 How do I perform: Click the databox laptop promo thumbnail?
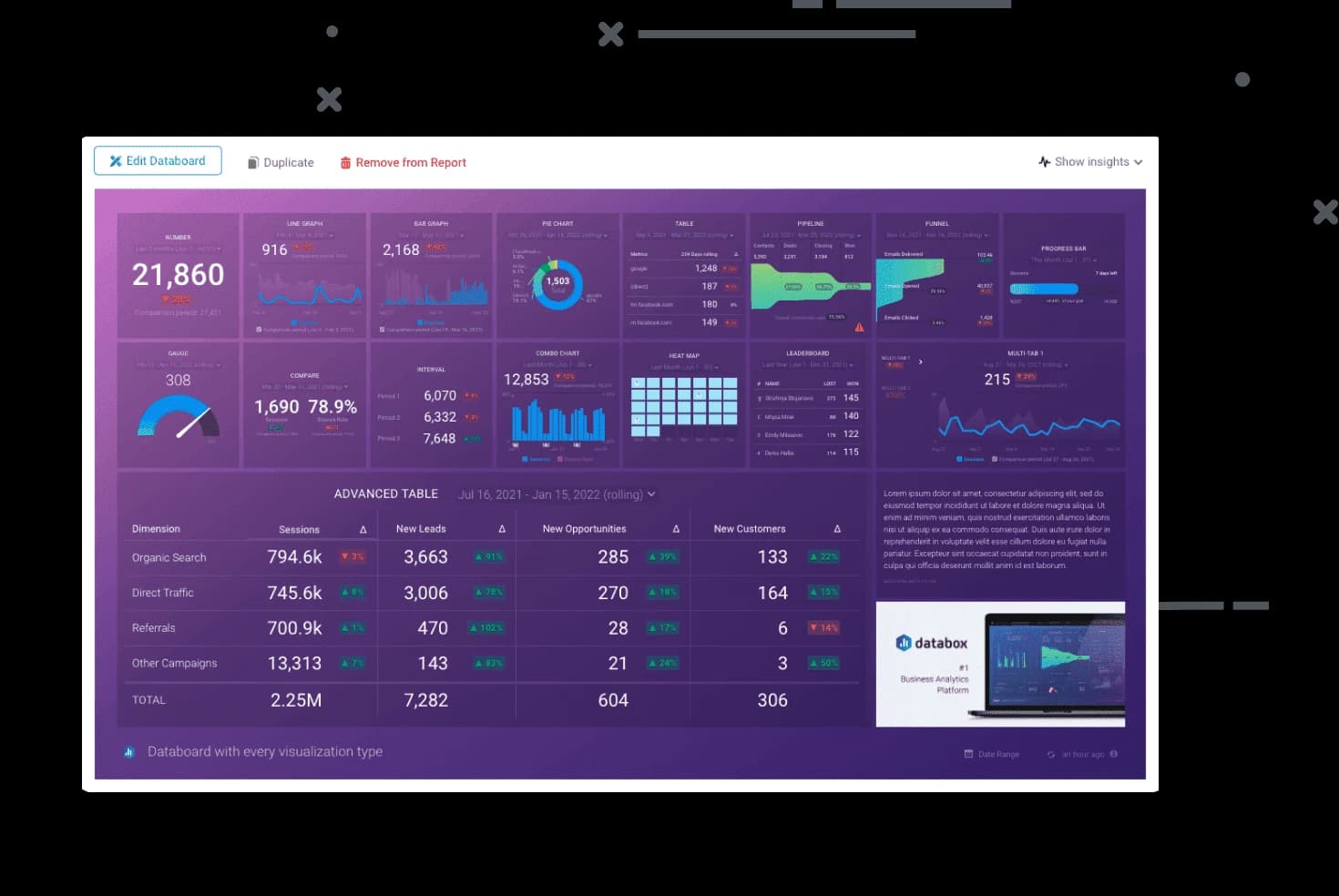[999, 664]
